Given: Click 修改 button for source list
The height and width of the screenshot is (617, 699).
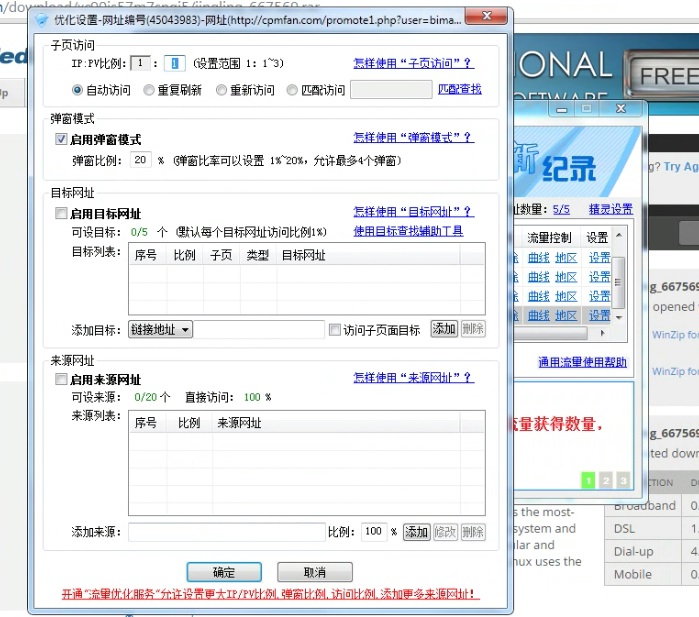Looking at the screenshot, I should tap(445, 532).
